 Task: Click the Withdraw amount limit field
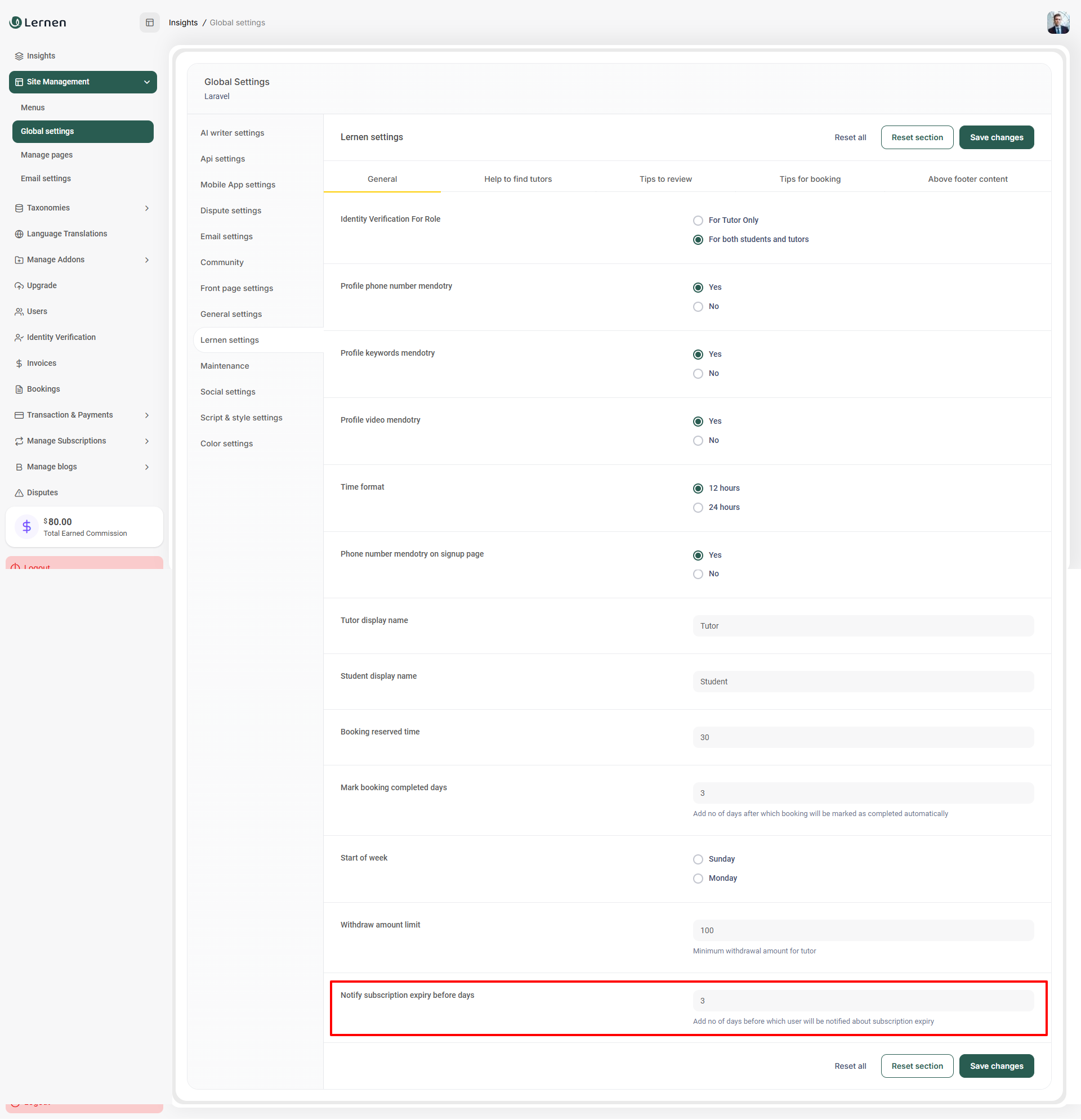[x=863, y=930]
